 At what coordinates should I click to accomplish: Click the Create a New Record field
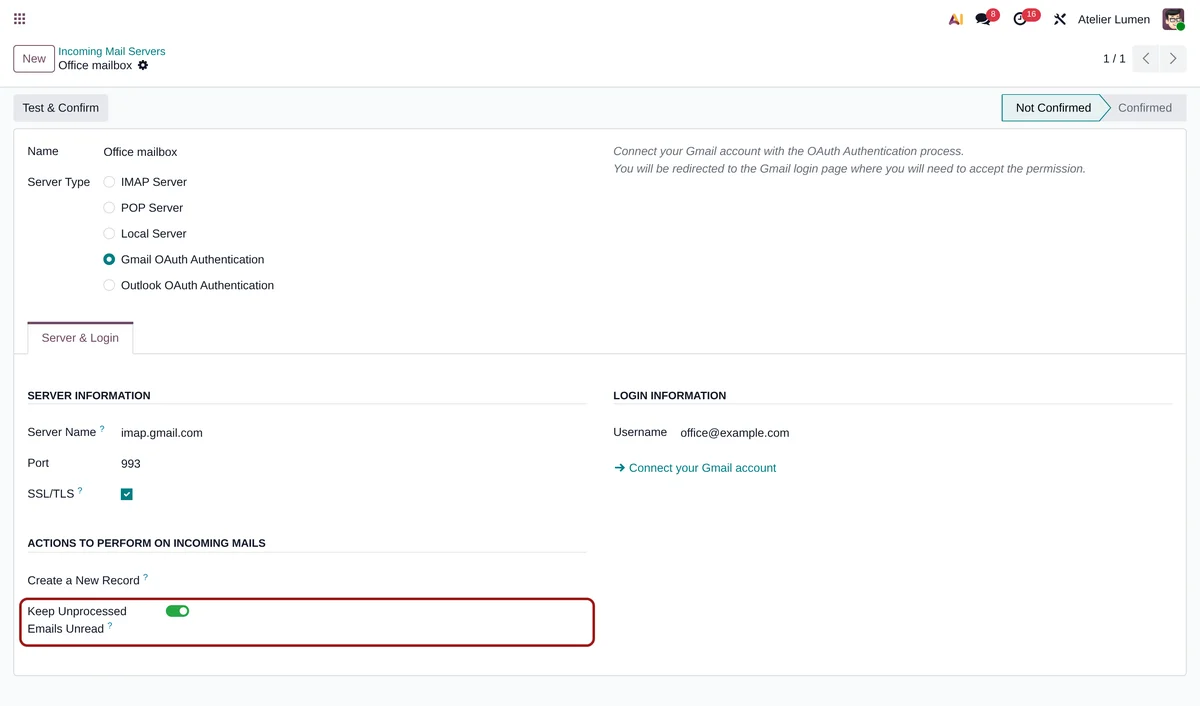[x=375, y=580]
